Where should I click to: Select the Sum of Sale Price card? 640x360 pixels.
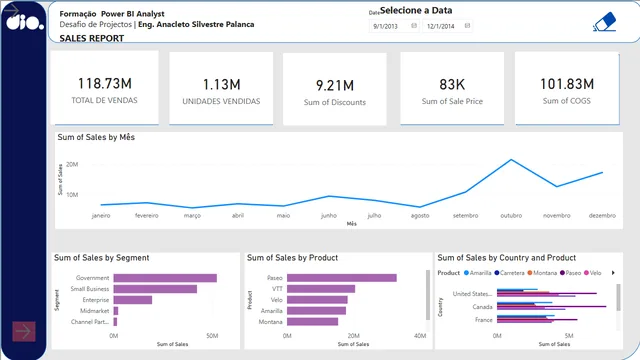tap(452, 88)
